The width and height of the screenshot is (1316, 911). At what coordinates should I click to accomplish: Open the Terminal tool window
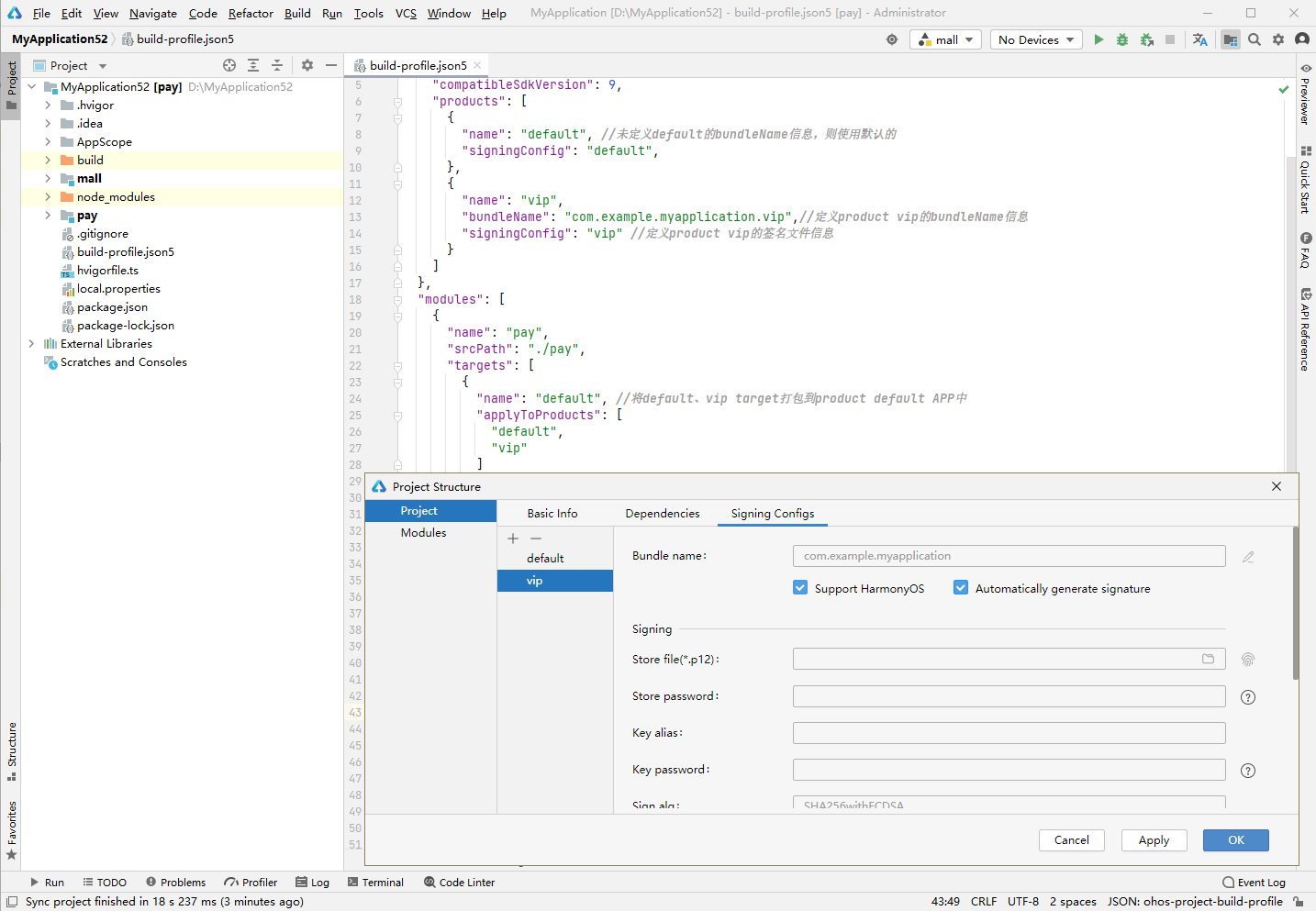click(375, 883)
